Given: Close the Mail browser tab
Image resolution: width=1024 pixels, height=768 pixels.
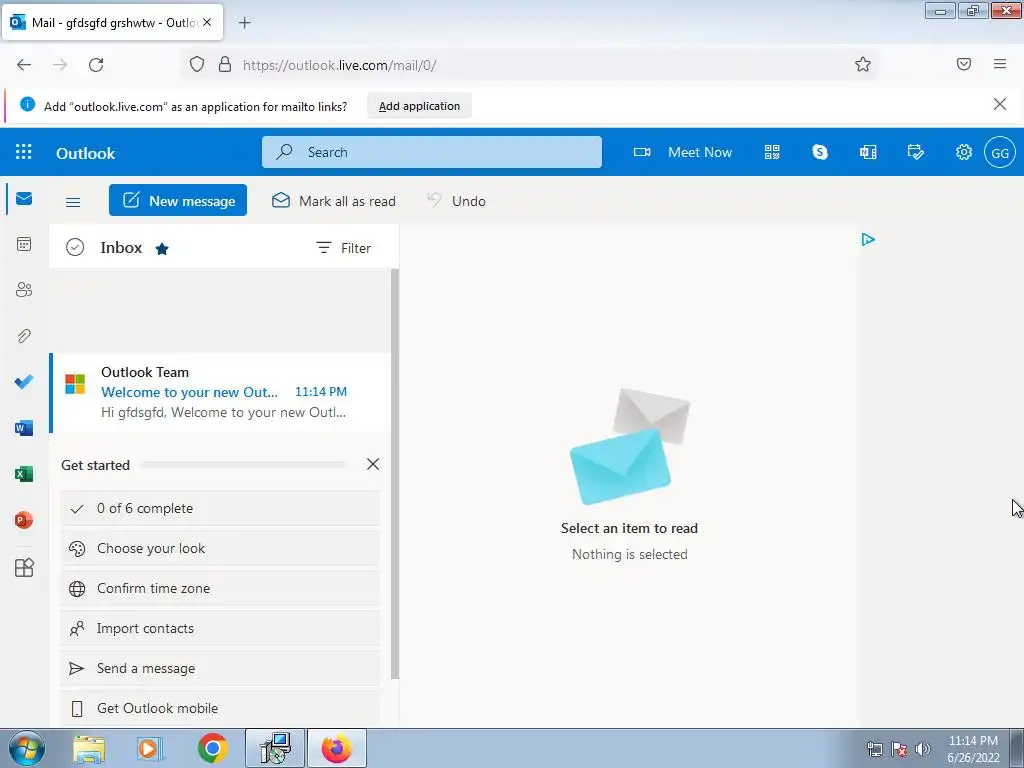Looking at the screenshot, I should click(207, 22).
